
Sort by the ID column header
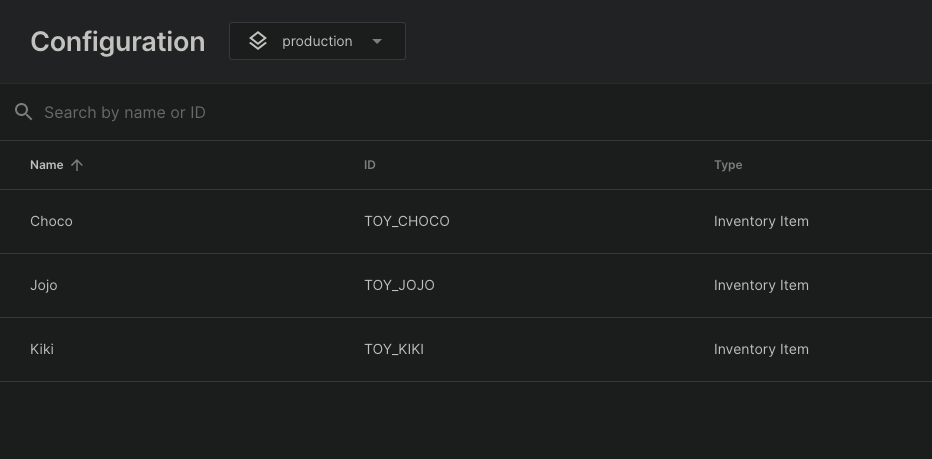pyautogui.click(x=370, y=165)
